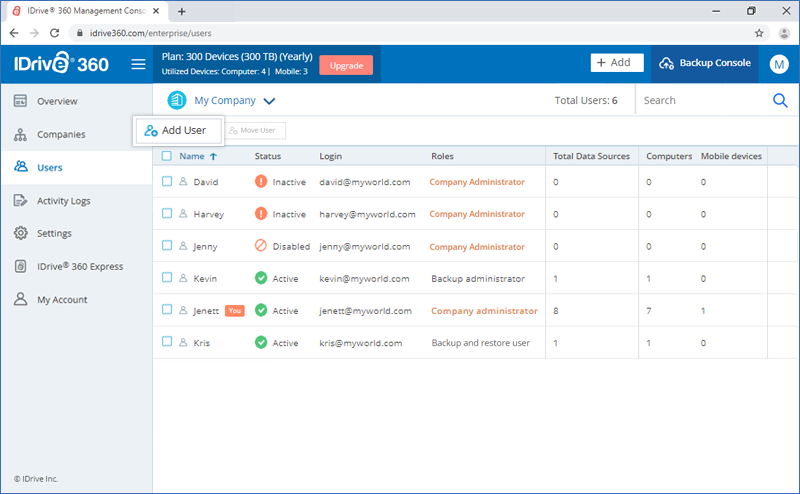Click David's inactive status icon
The width and height of the screenshot is (800, 494).
261,181
